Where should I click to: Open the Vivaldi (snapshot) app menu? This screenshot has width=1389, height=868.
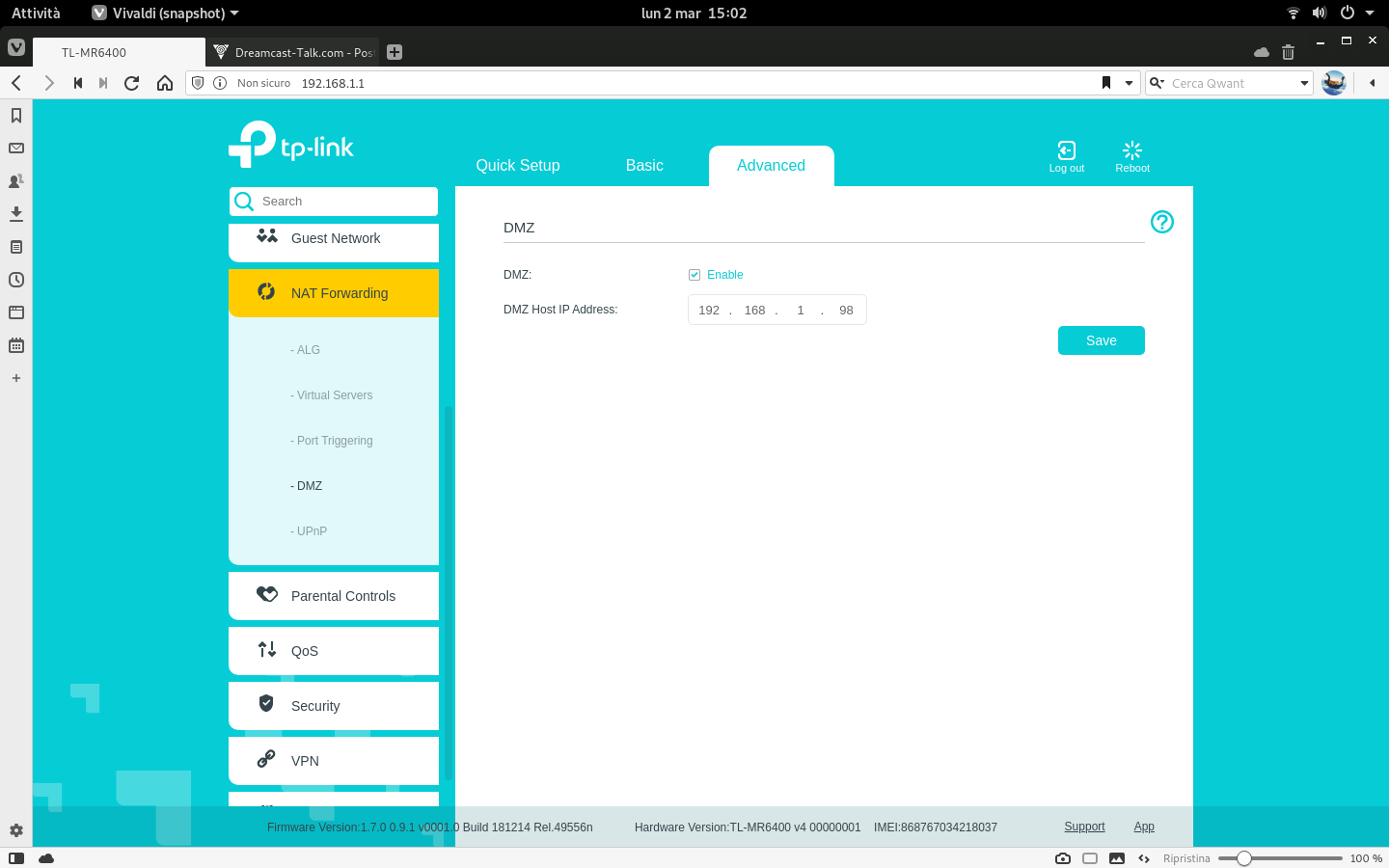165,13
